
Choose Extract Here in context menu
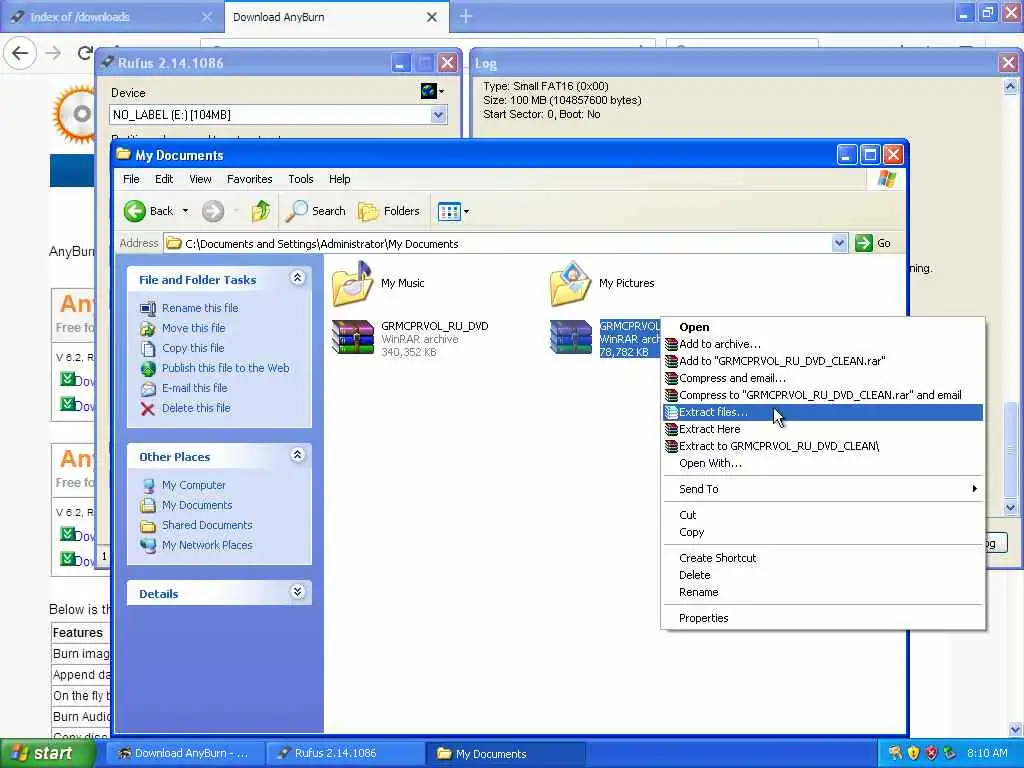coord(823,429)
